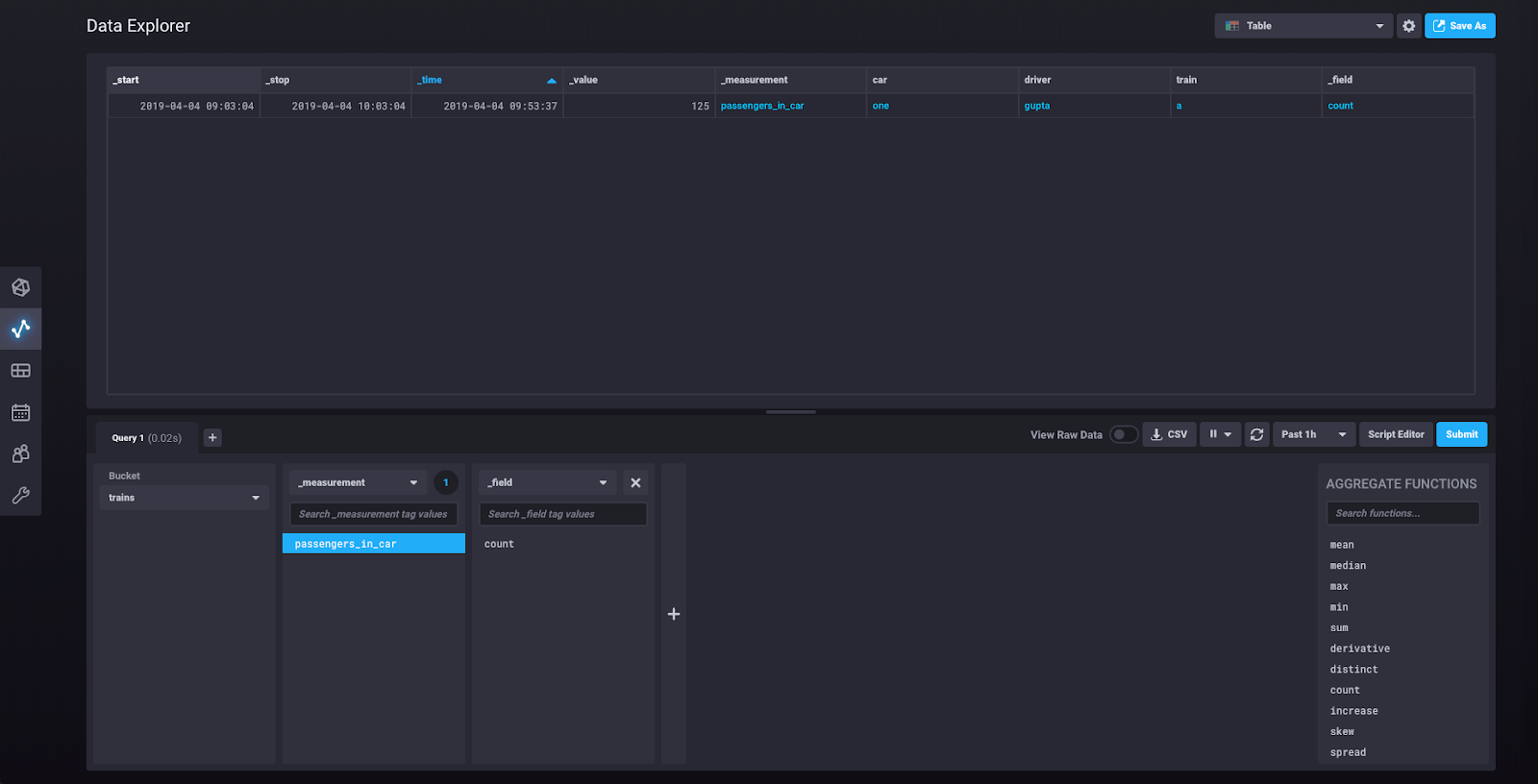Click the refresh query icon

[1256, 434]
